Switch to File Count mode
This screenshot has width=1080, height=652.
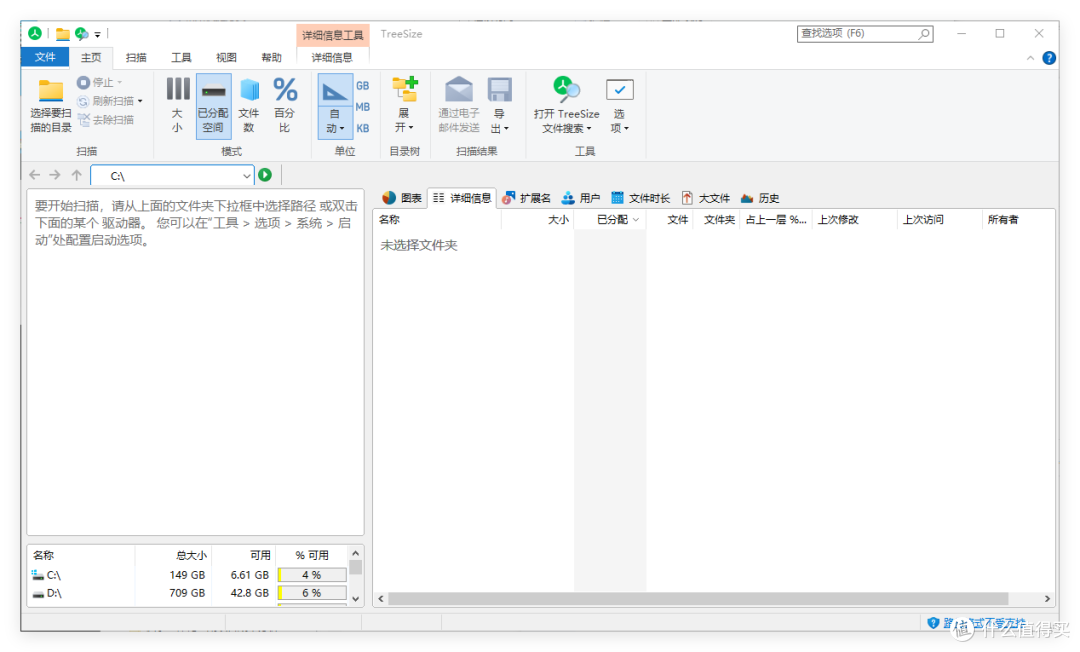tap(249, 105)
